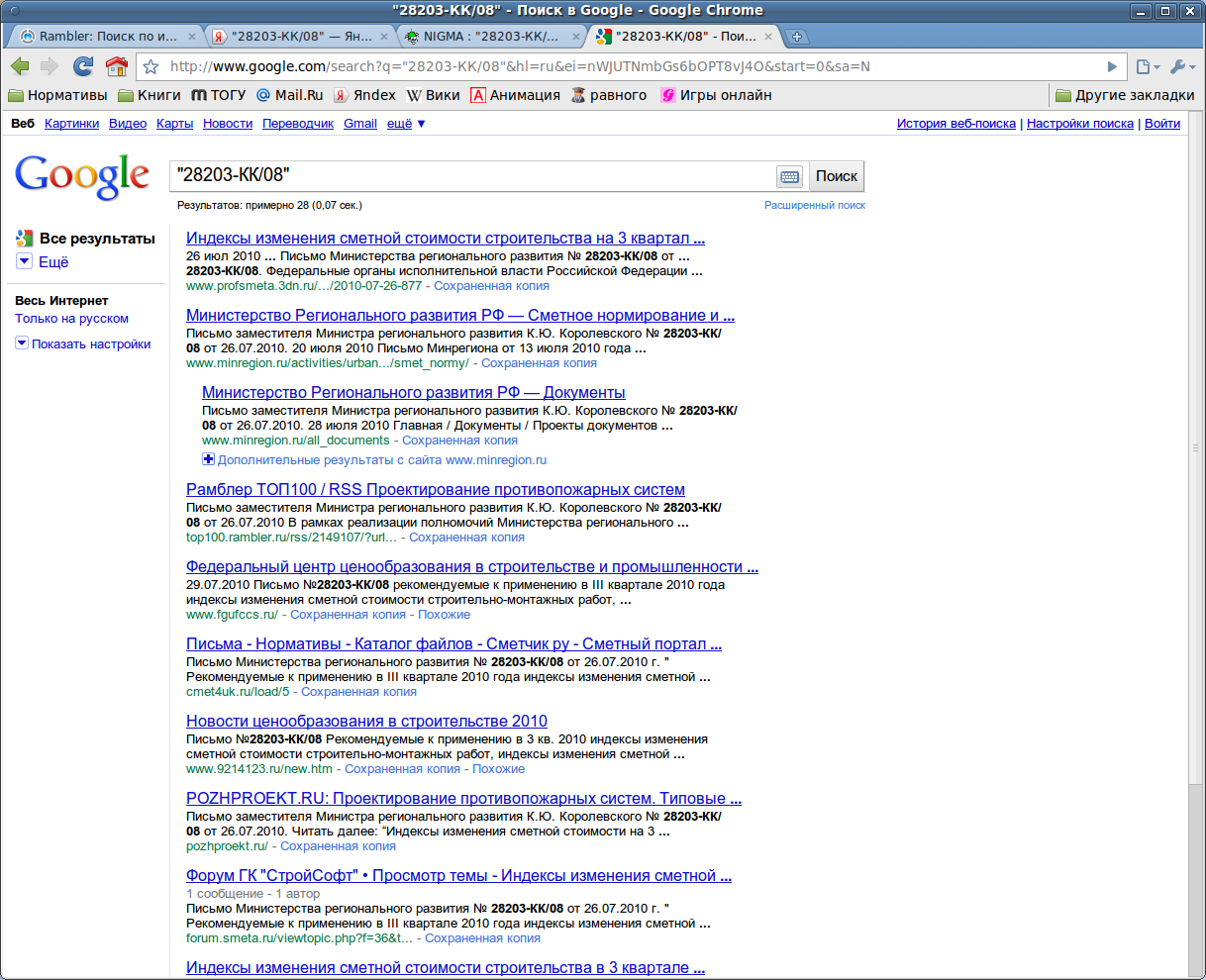Open Министерство Регионального развития РФ — Документы
This screenshot has width=1206, height=980.
tap(414, 393)
